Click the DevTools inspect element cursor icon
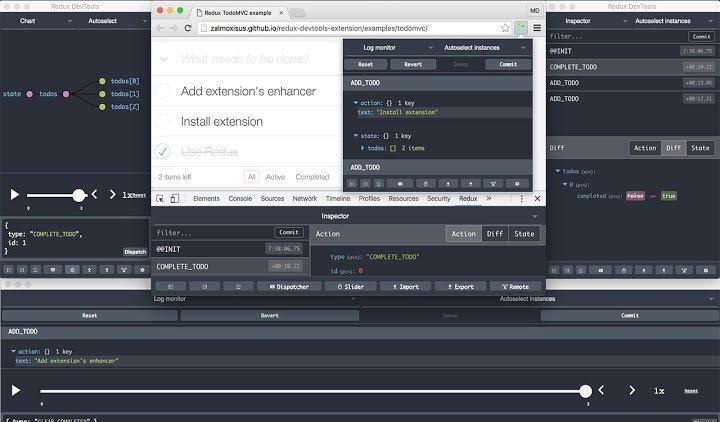Screen dimensions: 720x422 161,199
